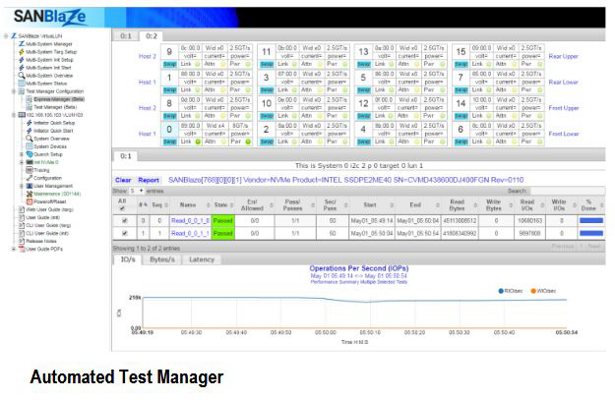Viewport: 615px width, 400px height.
Task: Click the green Link indicator for slot 0
Action: (197, 141)
